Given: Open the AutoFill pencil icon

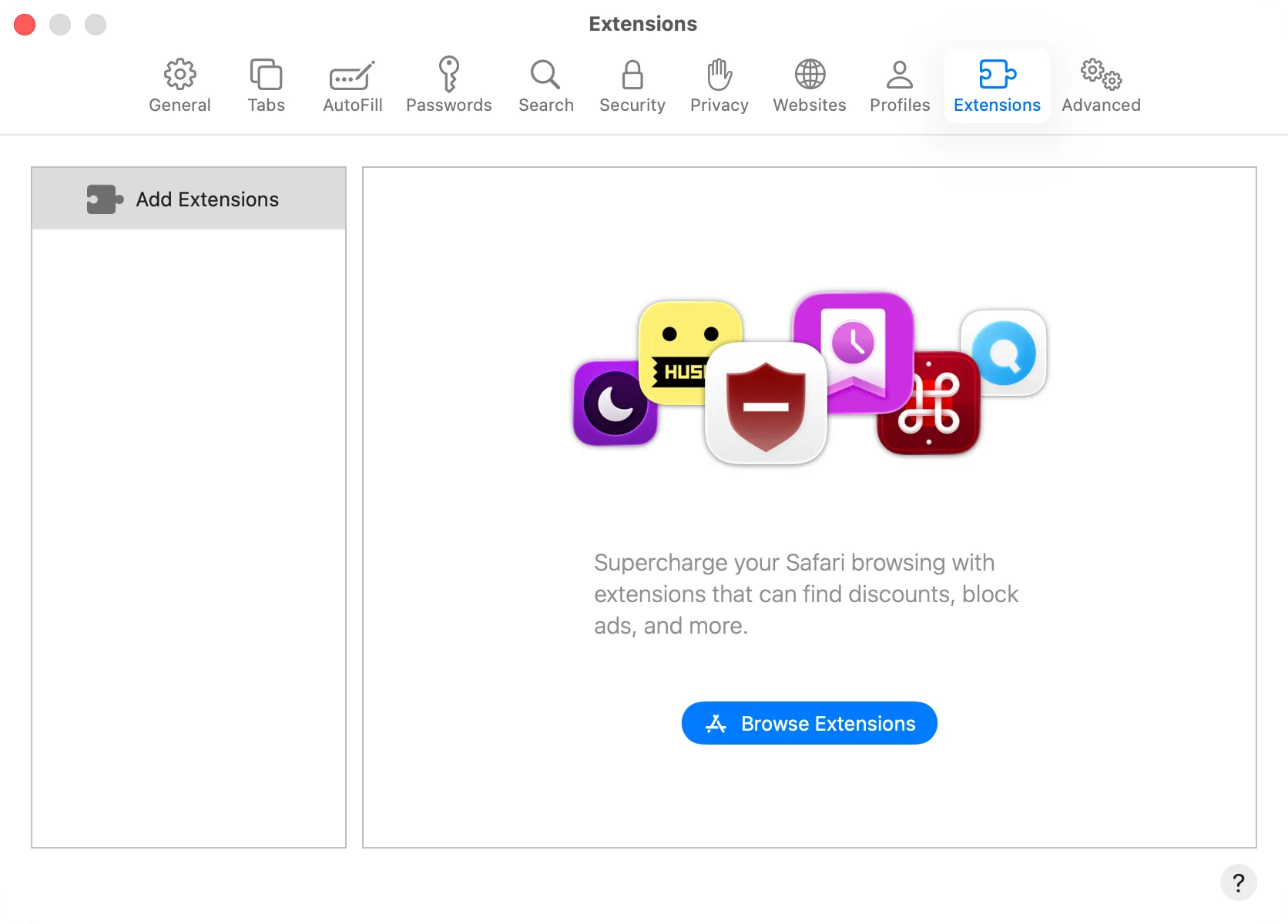Looking at the screenshot, I should pos(352,75).
